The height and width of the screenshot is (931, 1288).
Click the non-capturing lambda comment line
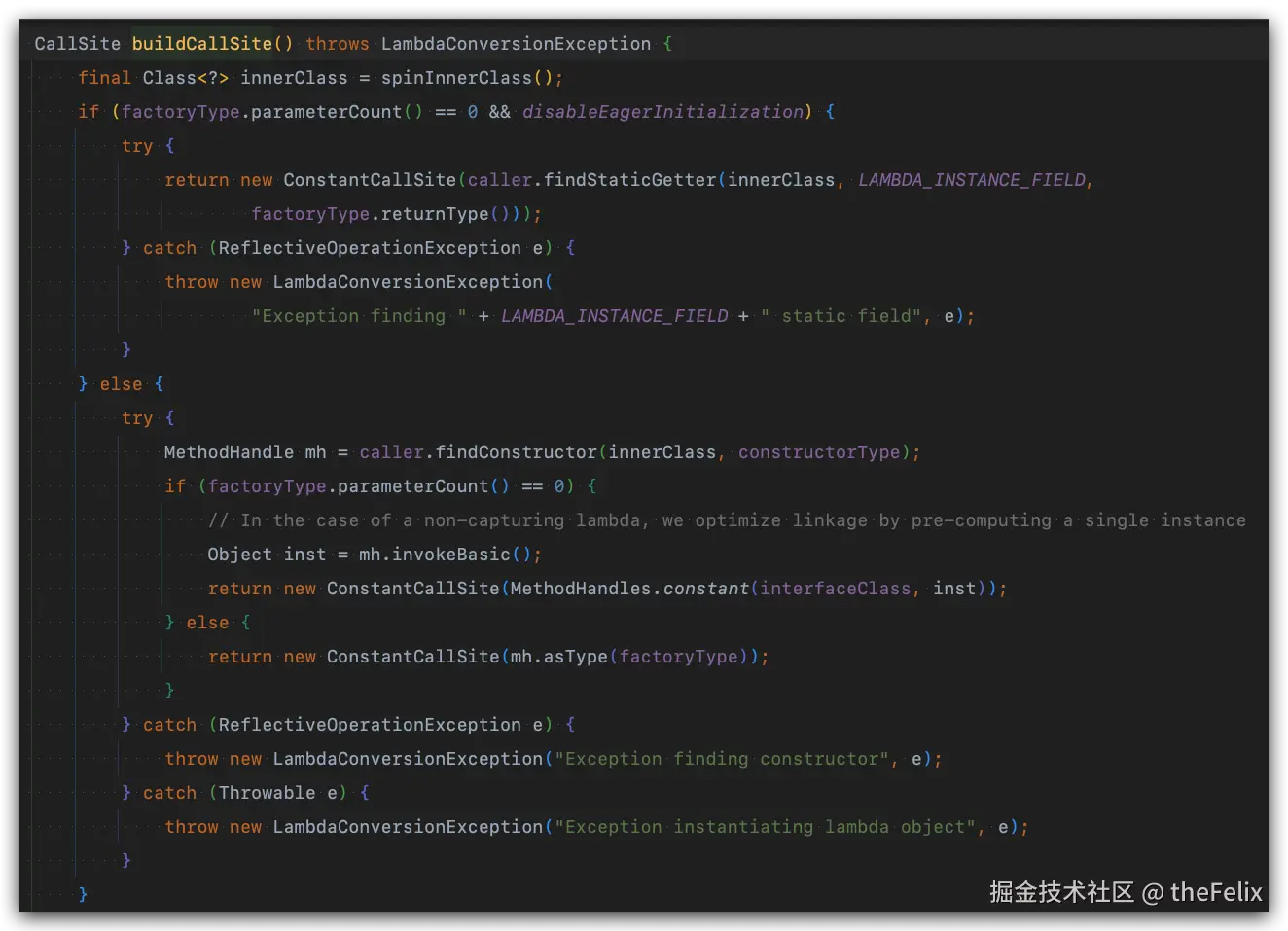coord(727,520)
